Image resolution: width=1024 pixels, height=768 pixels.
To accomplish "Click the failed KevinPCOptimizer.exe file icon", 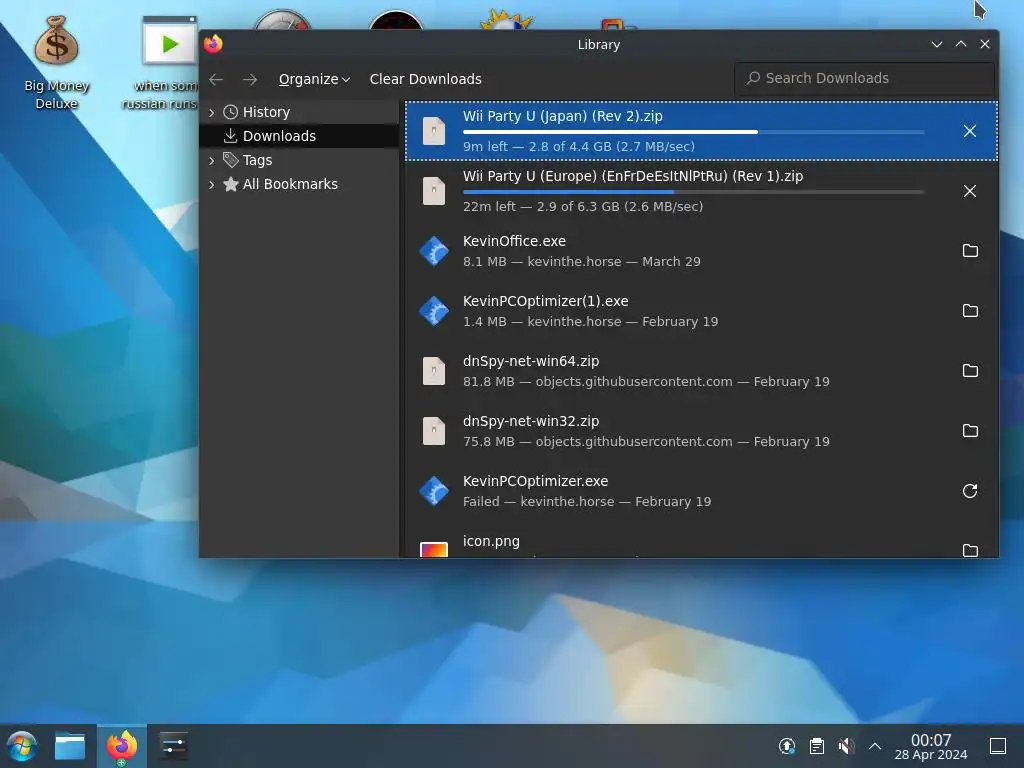I will (x=434, y=491).
